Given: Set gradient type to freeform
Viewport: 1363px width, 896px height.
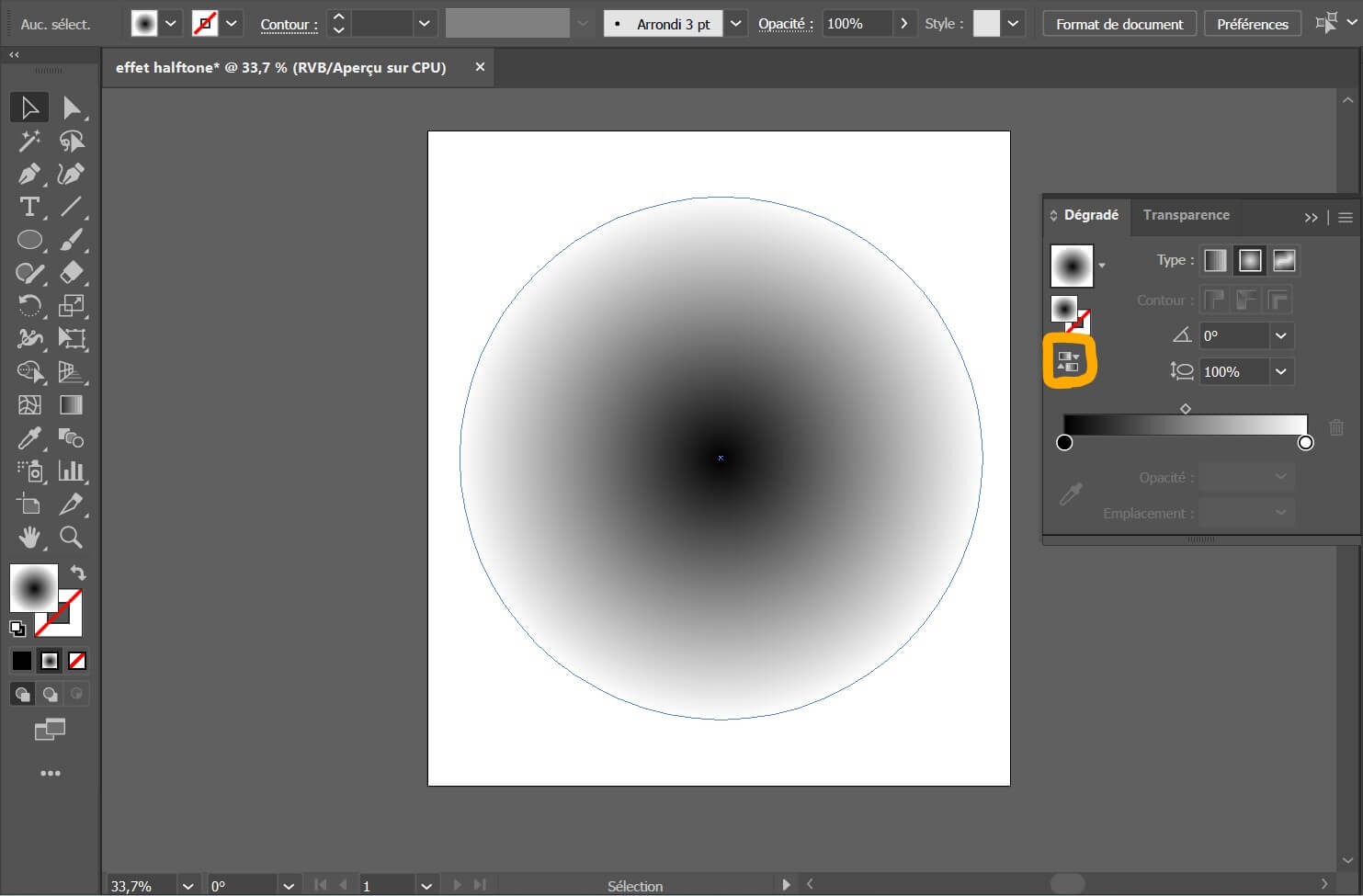Looking at the screenshot, I should [x=1284, y=261].
